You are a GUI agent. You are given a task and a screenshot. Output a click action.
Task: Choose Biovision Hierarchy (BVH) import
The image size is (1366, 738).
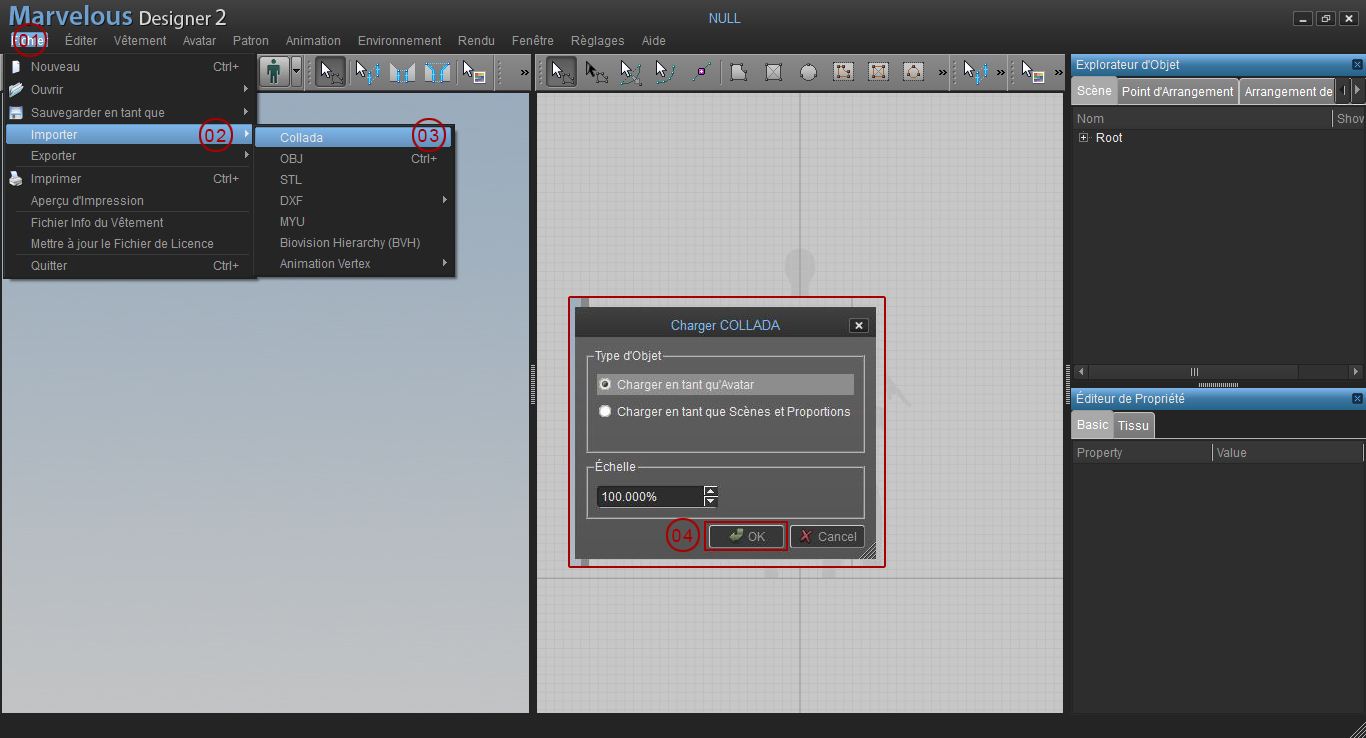click(353, 243)
